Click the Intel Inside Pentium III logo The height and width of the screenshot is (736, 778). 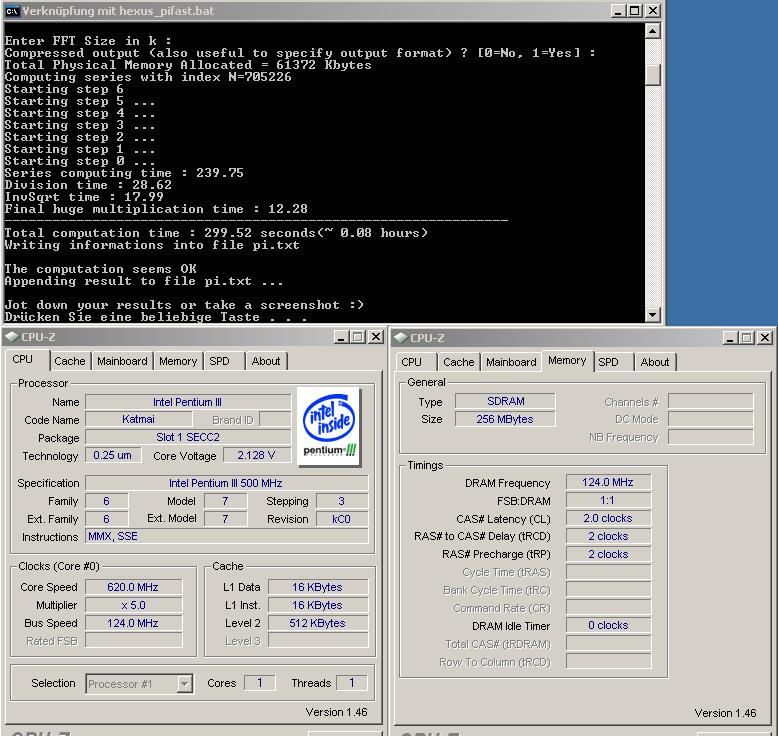[329, 427]
